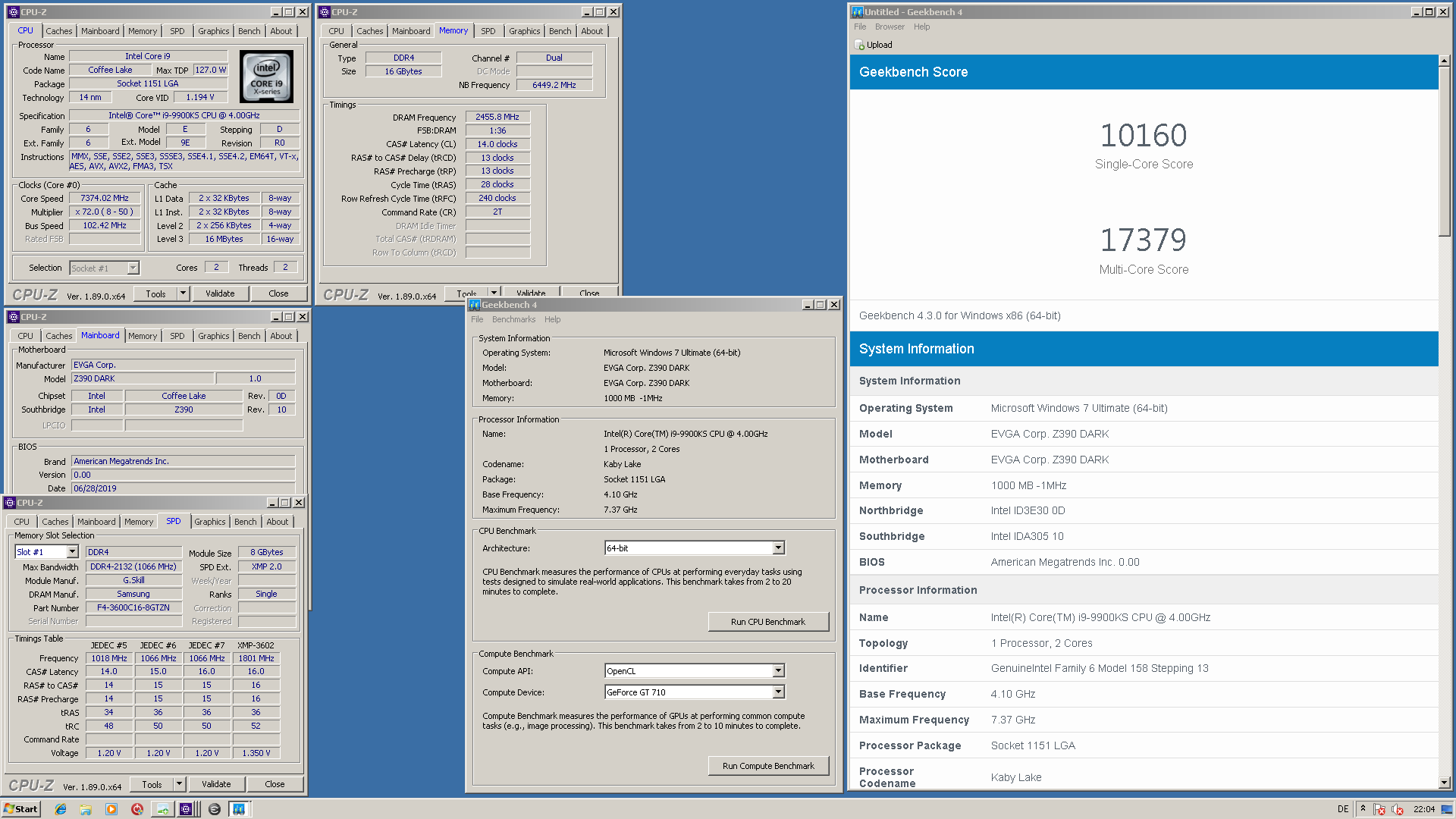This screenshot has width=1456, height=819.
Task: Click Close button in SPD window
Action: point(275,784)
